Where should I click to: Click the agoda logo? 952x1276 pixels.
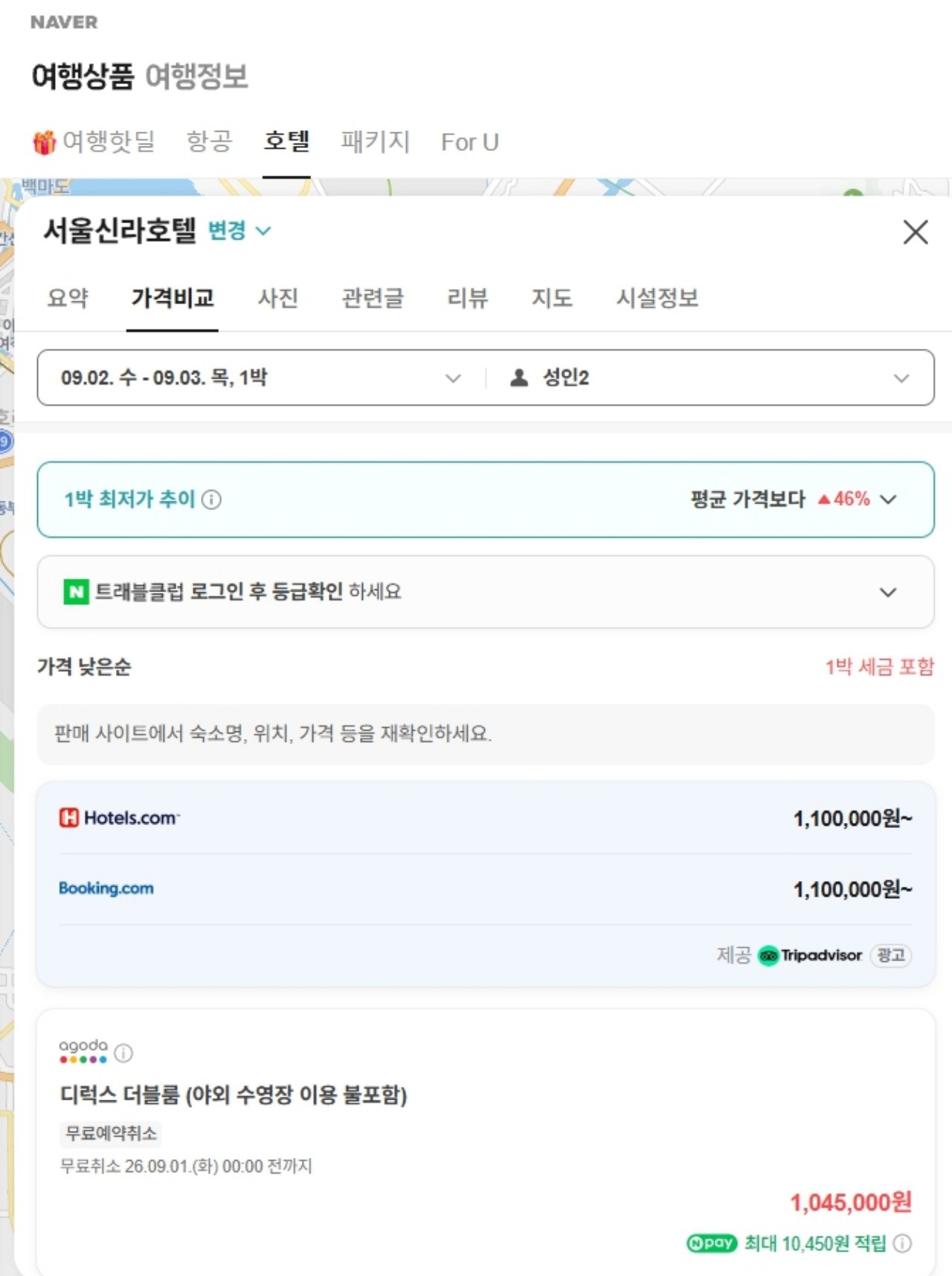pyautogui.click(x=83, y=1051)
